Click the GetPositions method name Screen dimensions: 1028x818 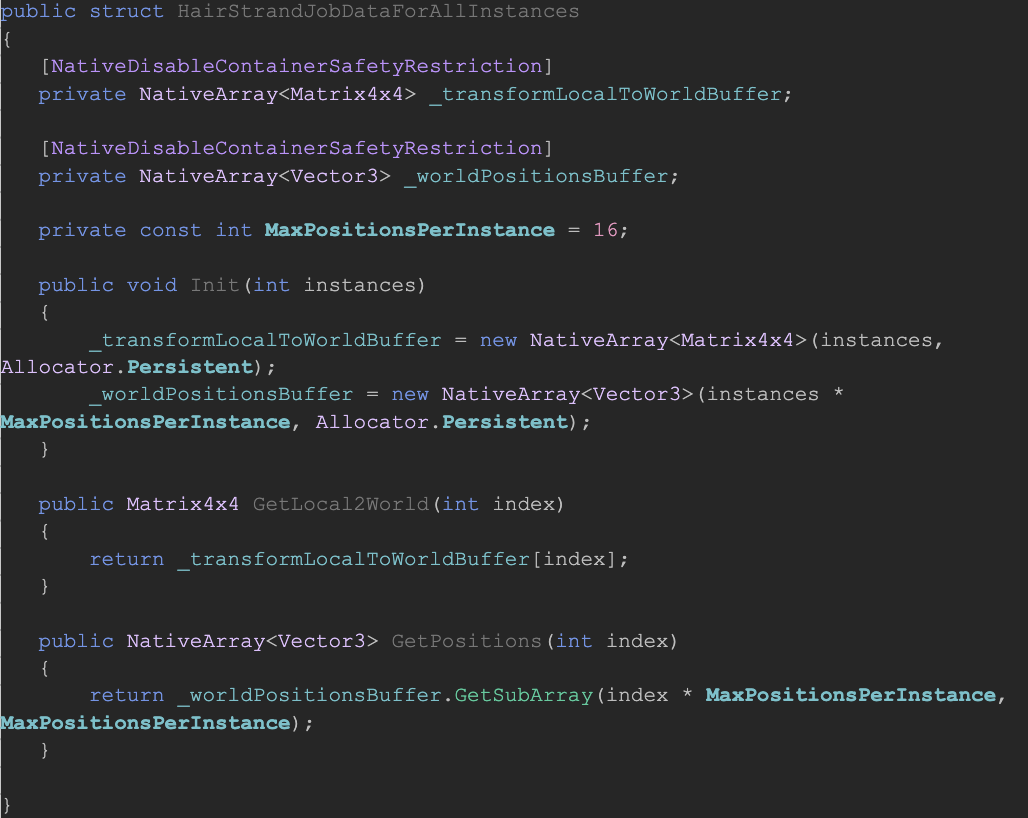pos(466,640)
